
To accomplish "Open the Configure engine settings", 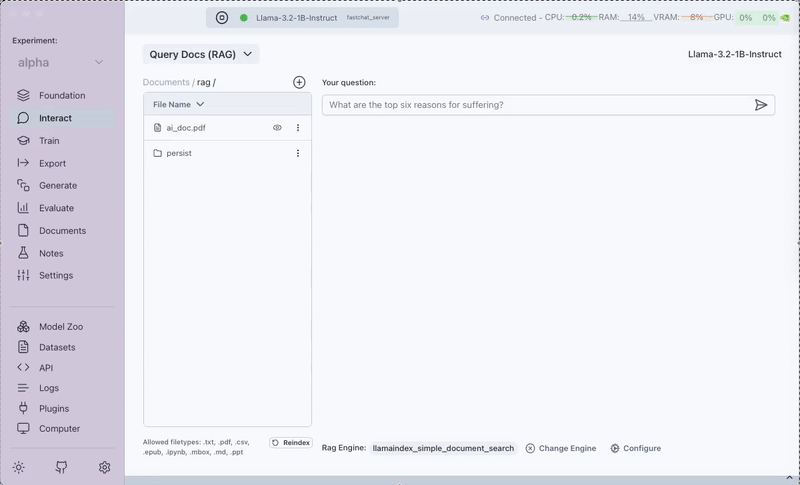I will coord(635,448).
